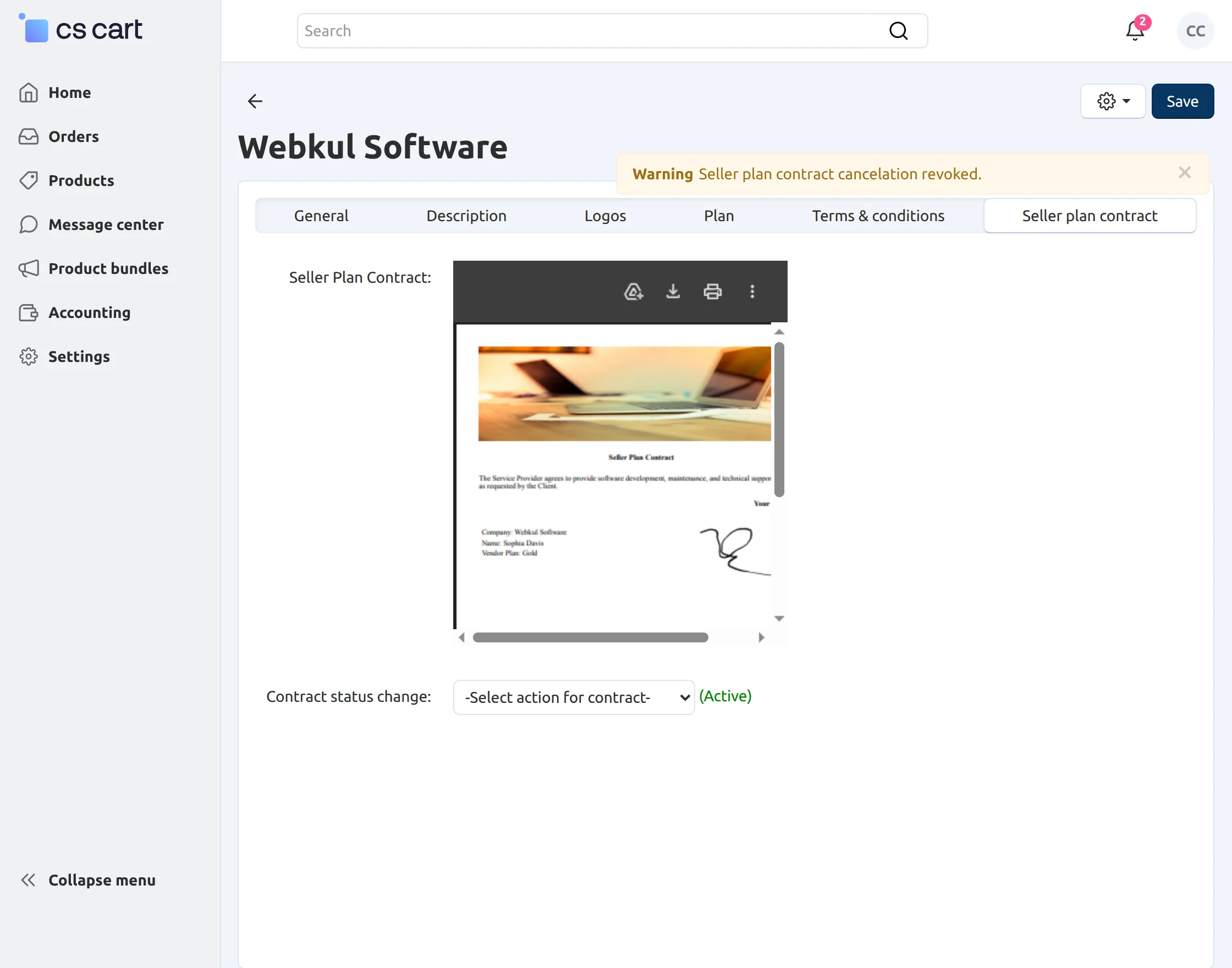Go to Settings in sidebar
Viewport: 1232px width, 968px height.
point(79,356)
